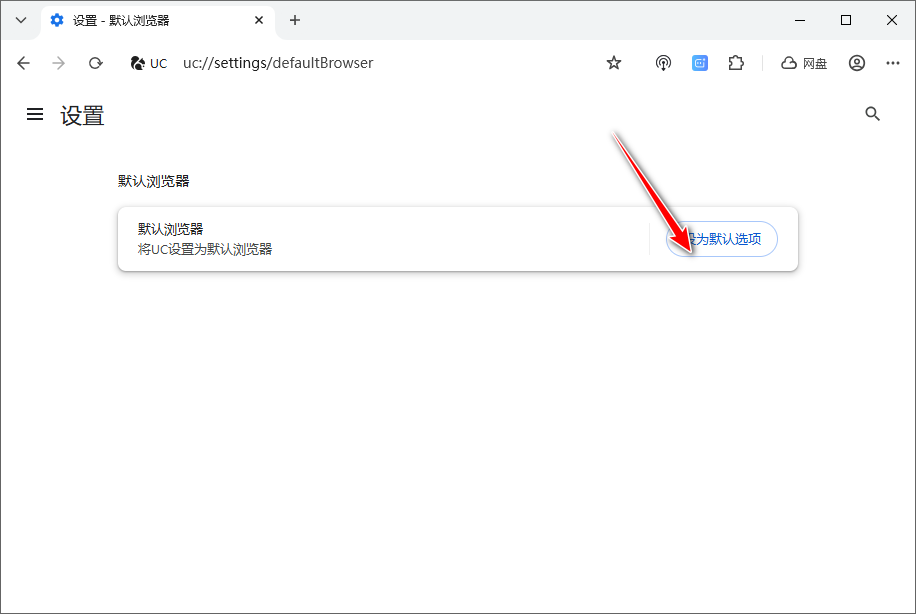
Task: Close the 设置 - 默认浏览器 tab
Action: [259, 20]
